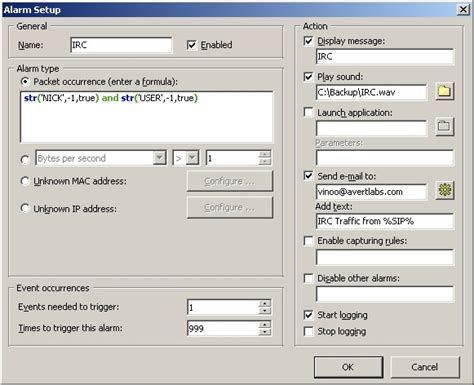Close the Alarm Setup dialog
Viewport: 474px width, 385px height.
463,9
